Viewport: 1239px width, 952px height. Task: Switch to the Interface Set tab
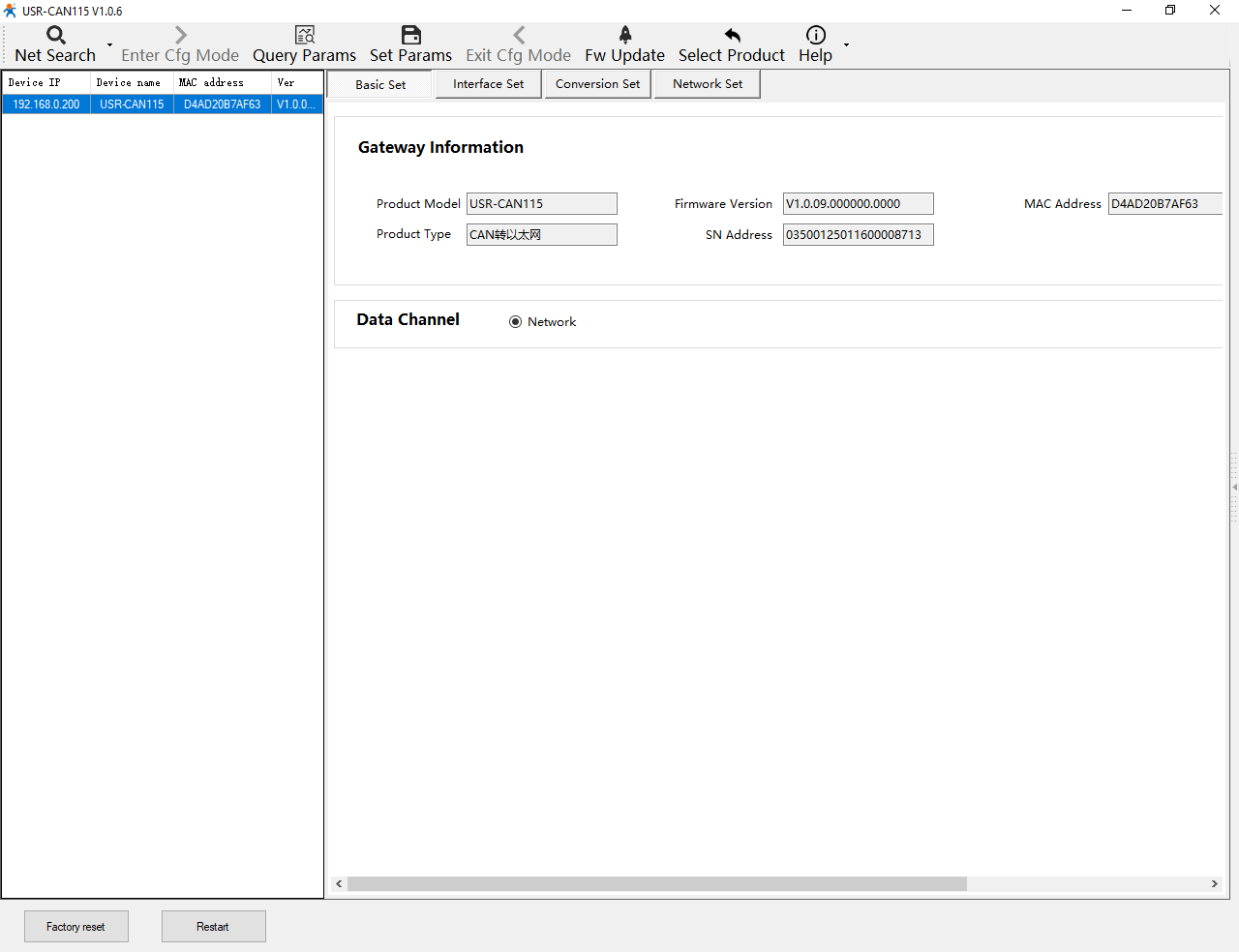click(x=488, y=84)
